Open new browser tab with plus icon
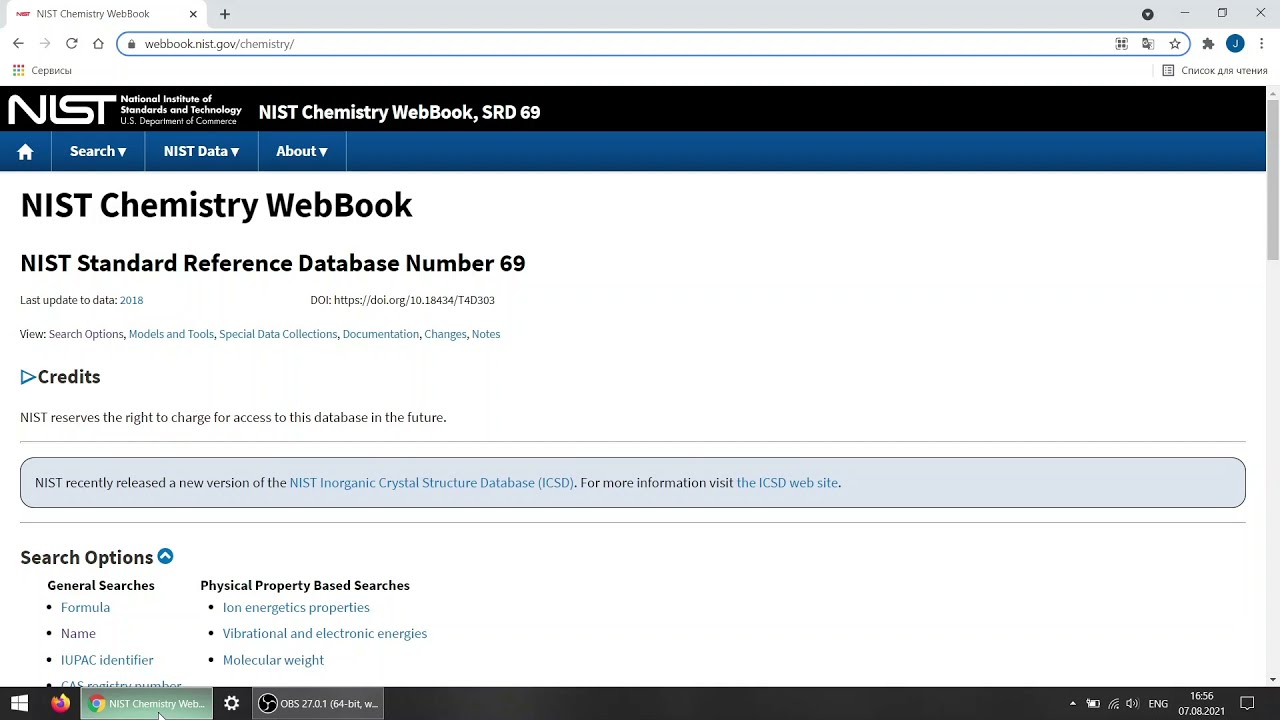 225,14
